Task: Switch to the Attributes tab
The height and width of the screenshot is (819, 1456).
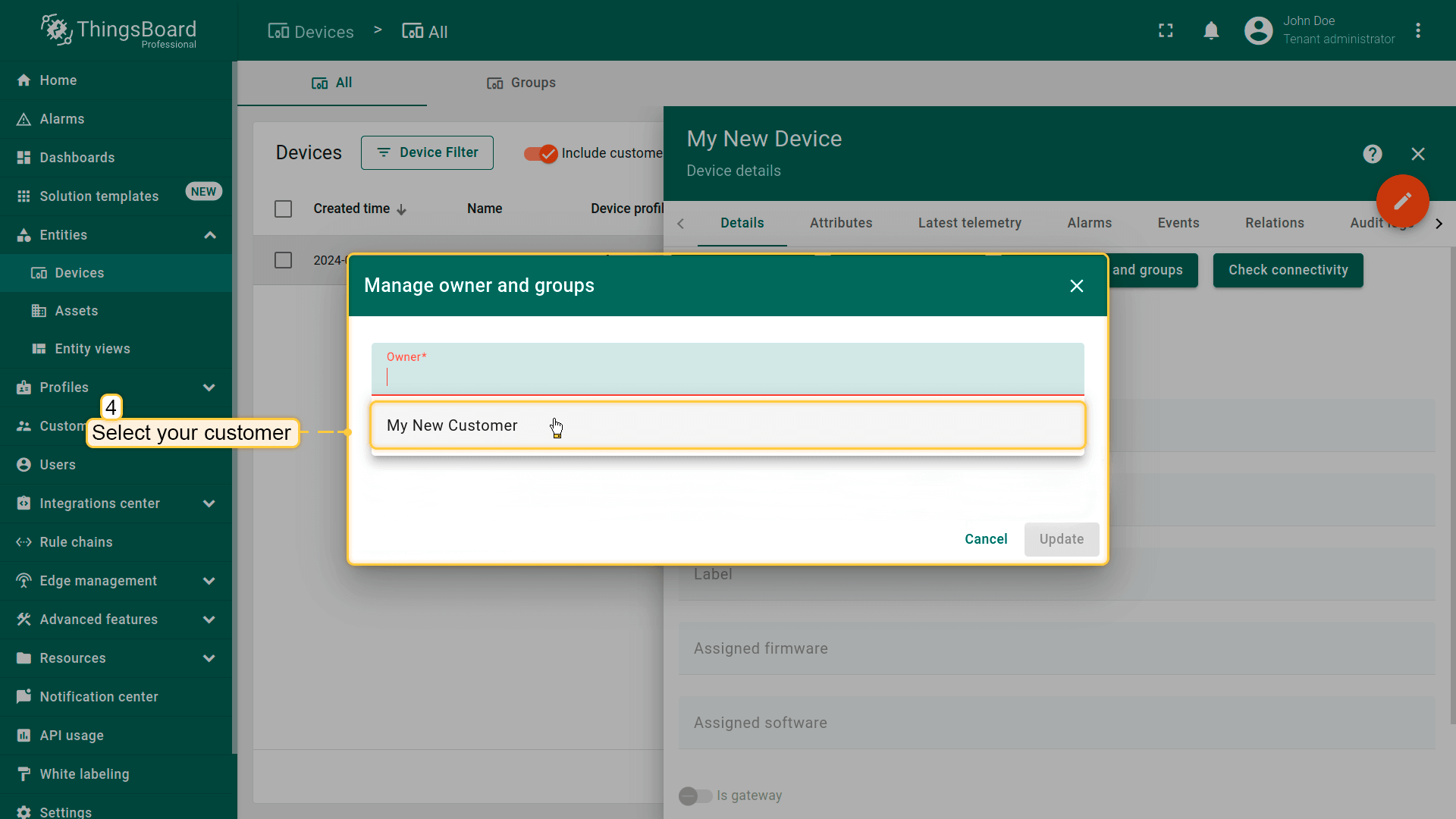Action: click(840, 223)
